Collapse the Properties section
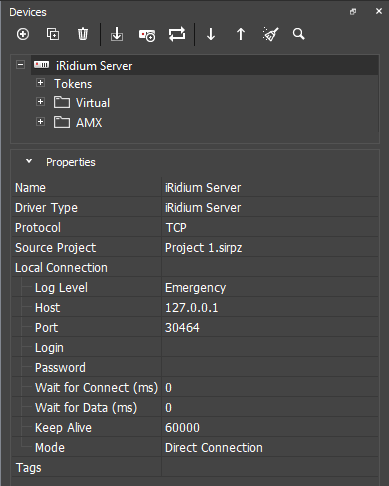389x486 pixels. 29,161
